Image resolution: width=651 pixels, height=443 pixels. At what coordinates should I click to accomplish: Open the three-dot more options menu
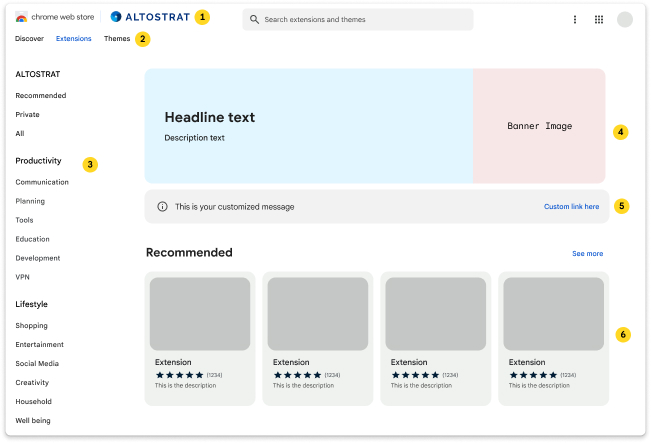(x=575, y=20)
